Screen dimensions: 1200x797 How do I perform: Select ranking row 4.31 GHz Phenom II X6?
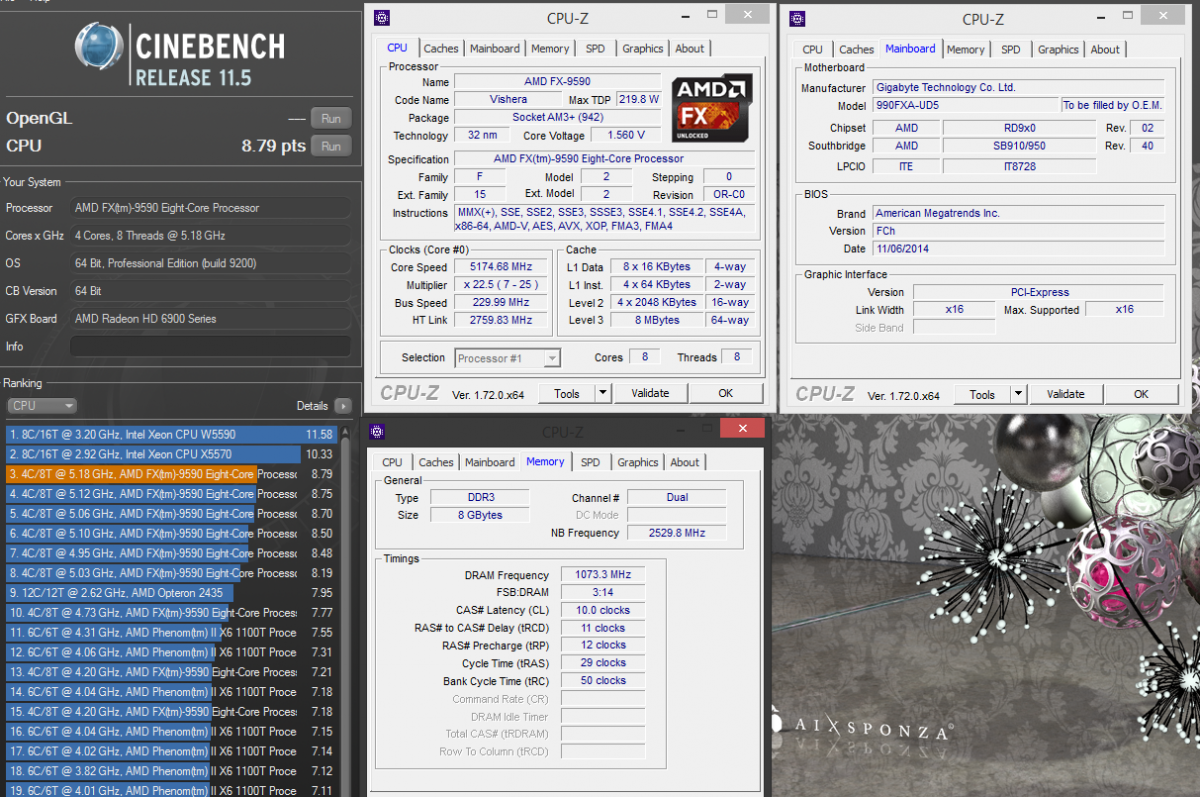170,632
